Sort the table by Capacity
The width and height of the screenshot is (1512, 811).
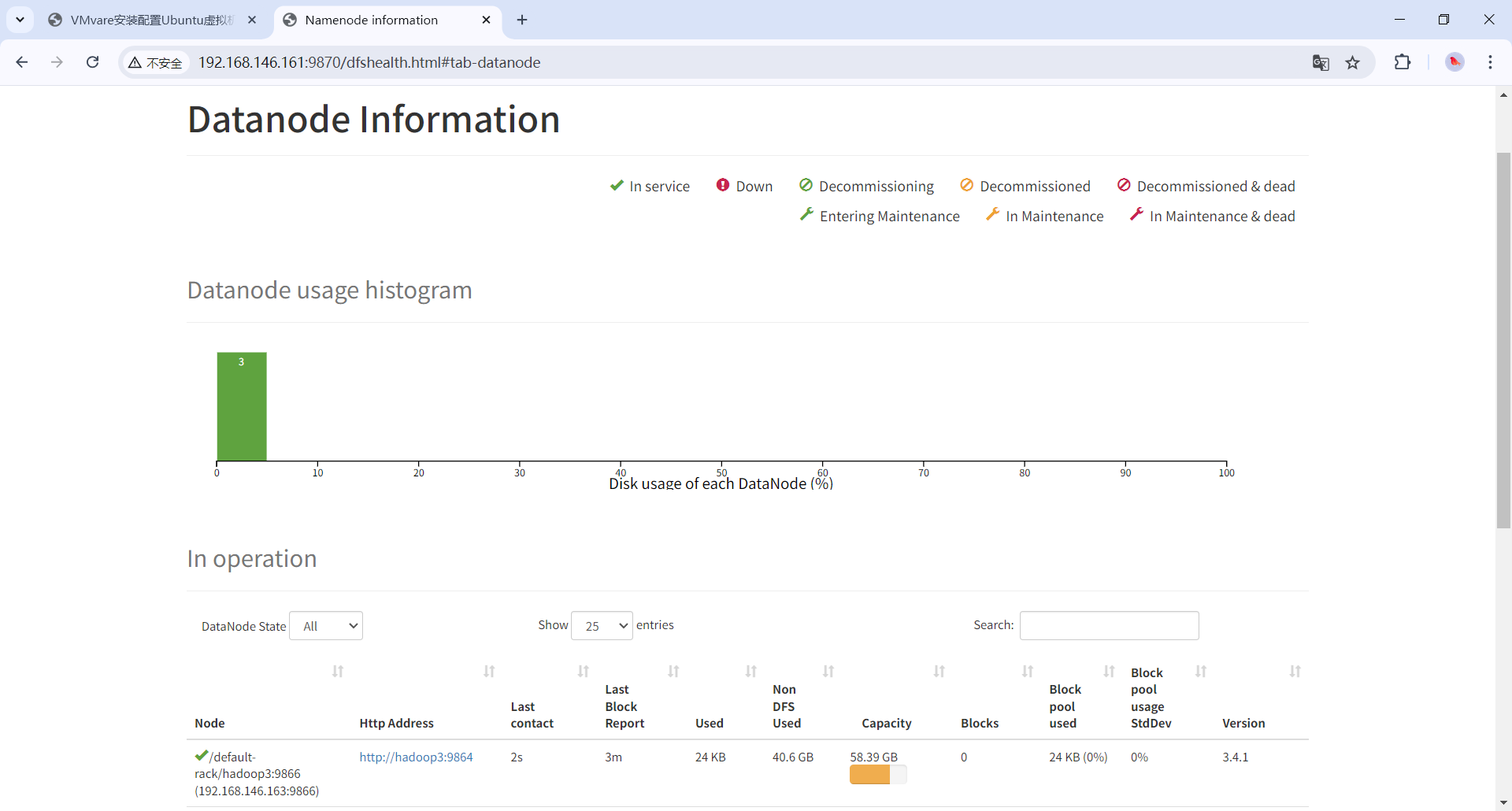[939, 671]
